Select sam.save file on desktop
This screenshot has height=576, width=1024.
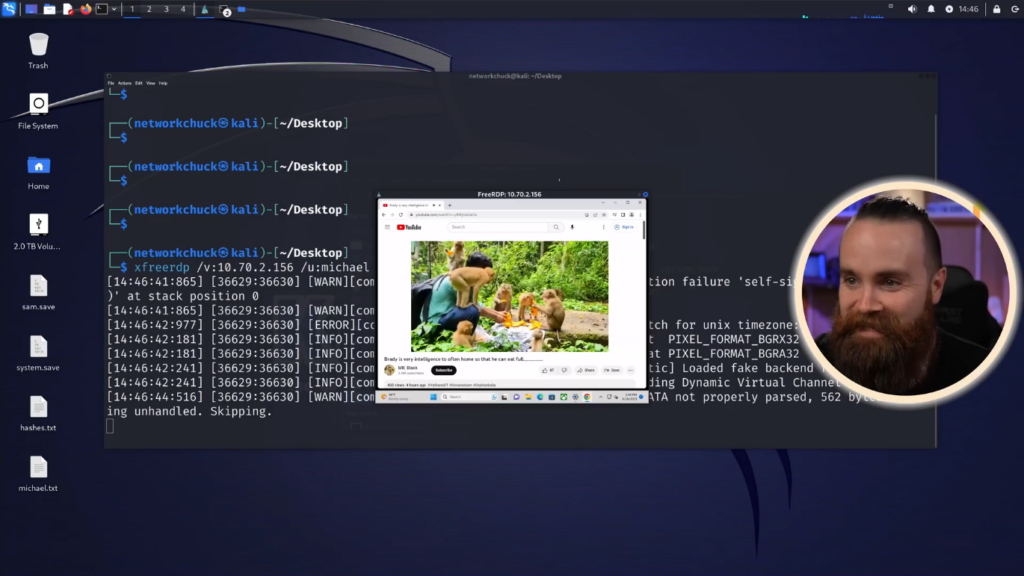[x=38, y=293]
